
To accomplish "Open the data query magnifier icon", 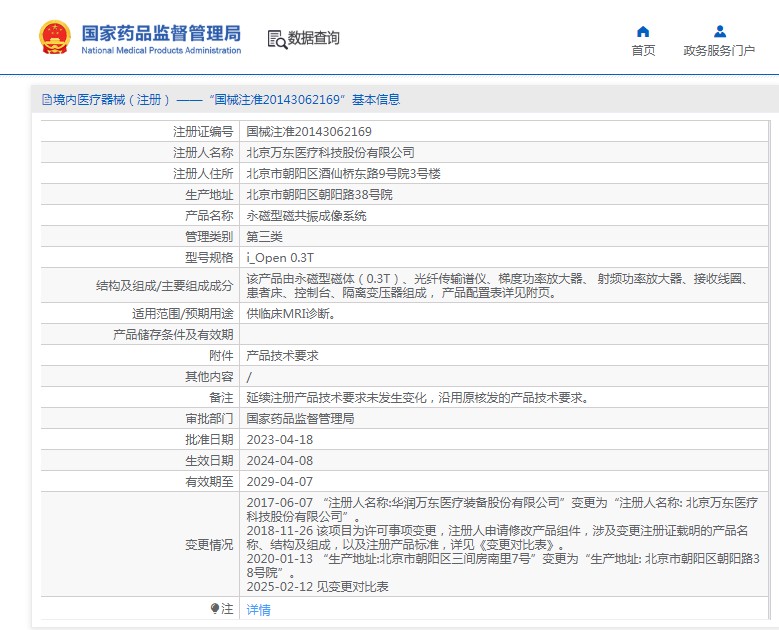I will [x=277, y=39].
